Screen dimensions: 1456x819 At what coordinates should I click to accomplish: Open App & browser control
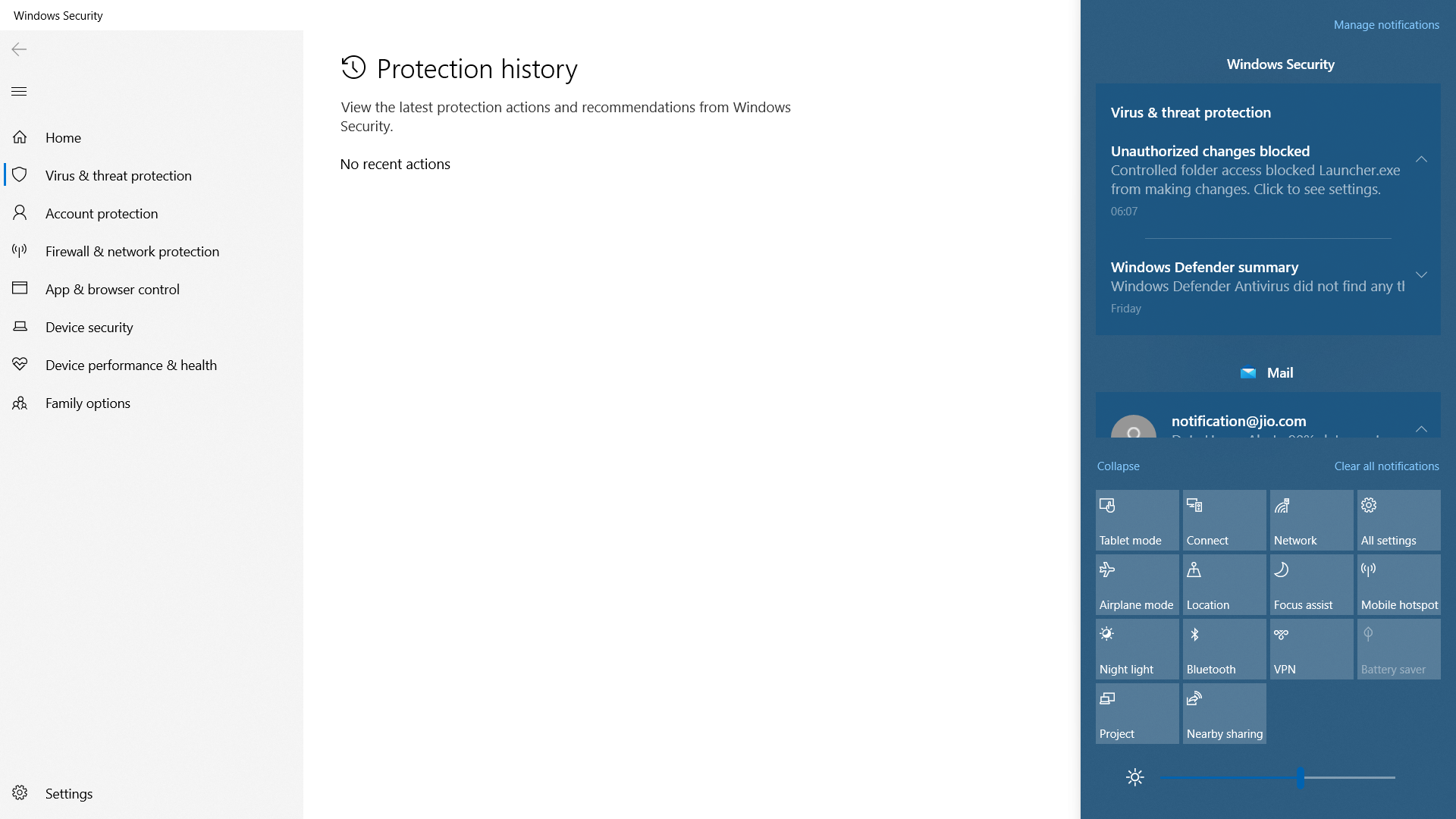tap(152, 289)
